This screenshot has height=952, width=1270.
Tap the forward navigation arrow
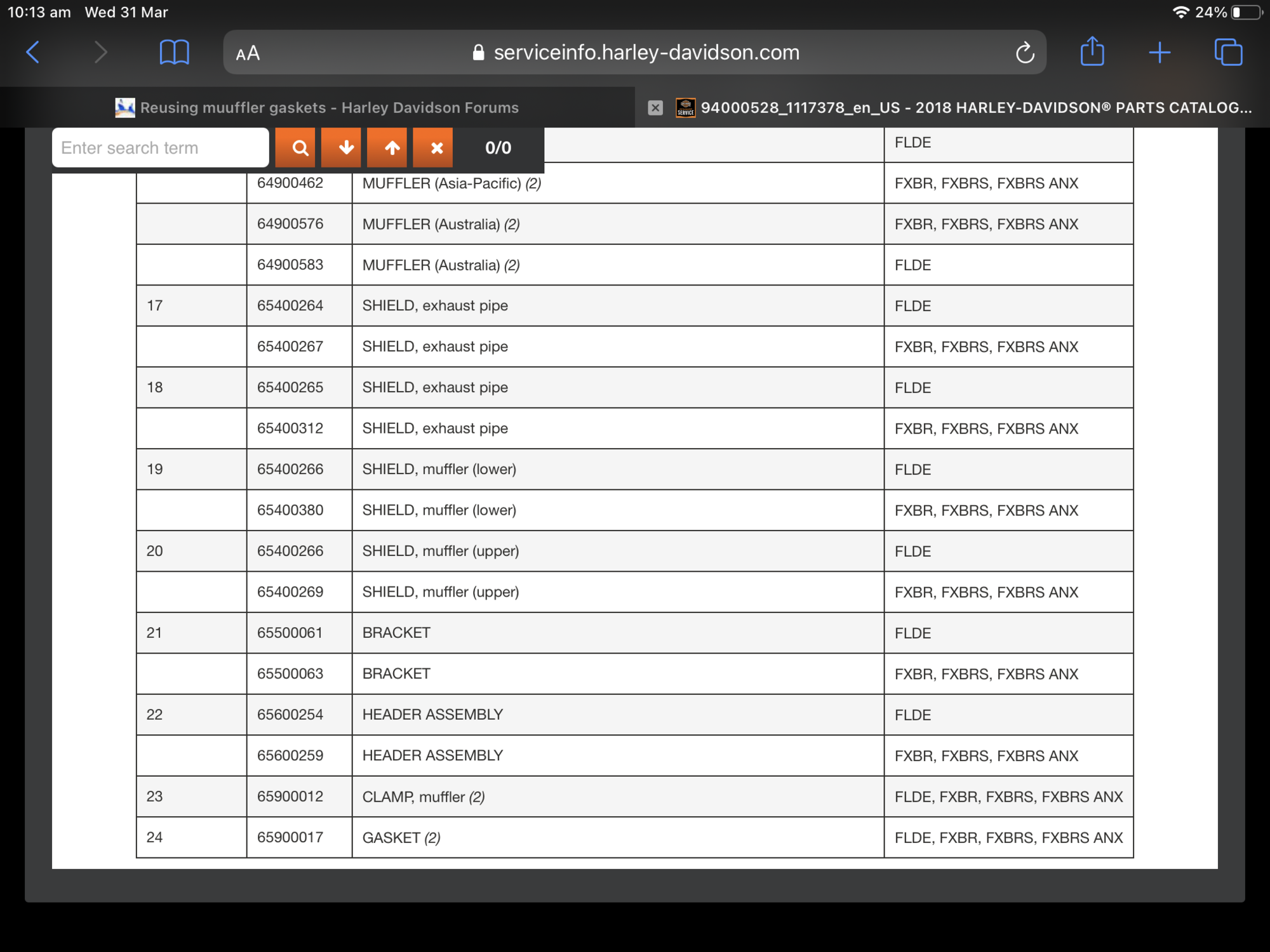click(100, 52)
